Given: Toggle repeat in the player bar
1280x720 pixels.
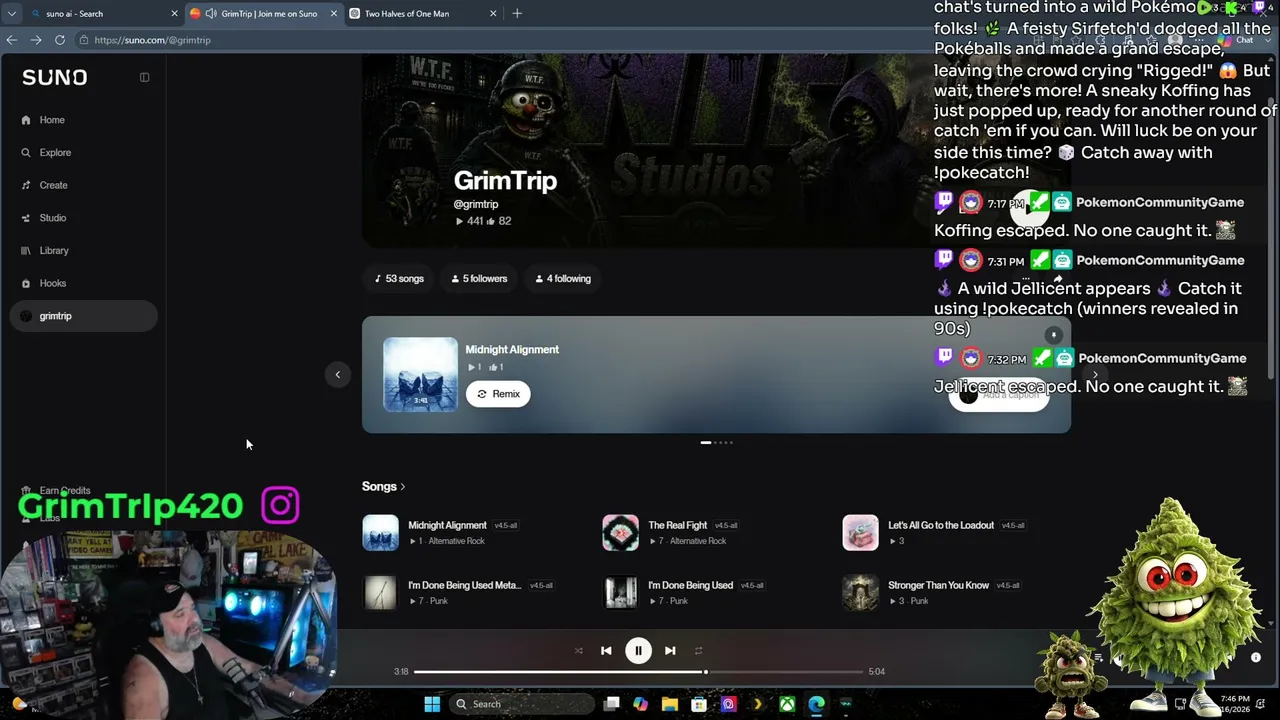Looking at the screenshot, I should [698, 651].
